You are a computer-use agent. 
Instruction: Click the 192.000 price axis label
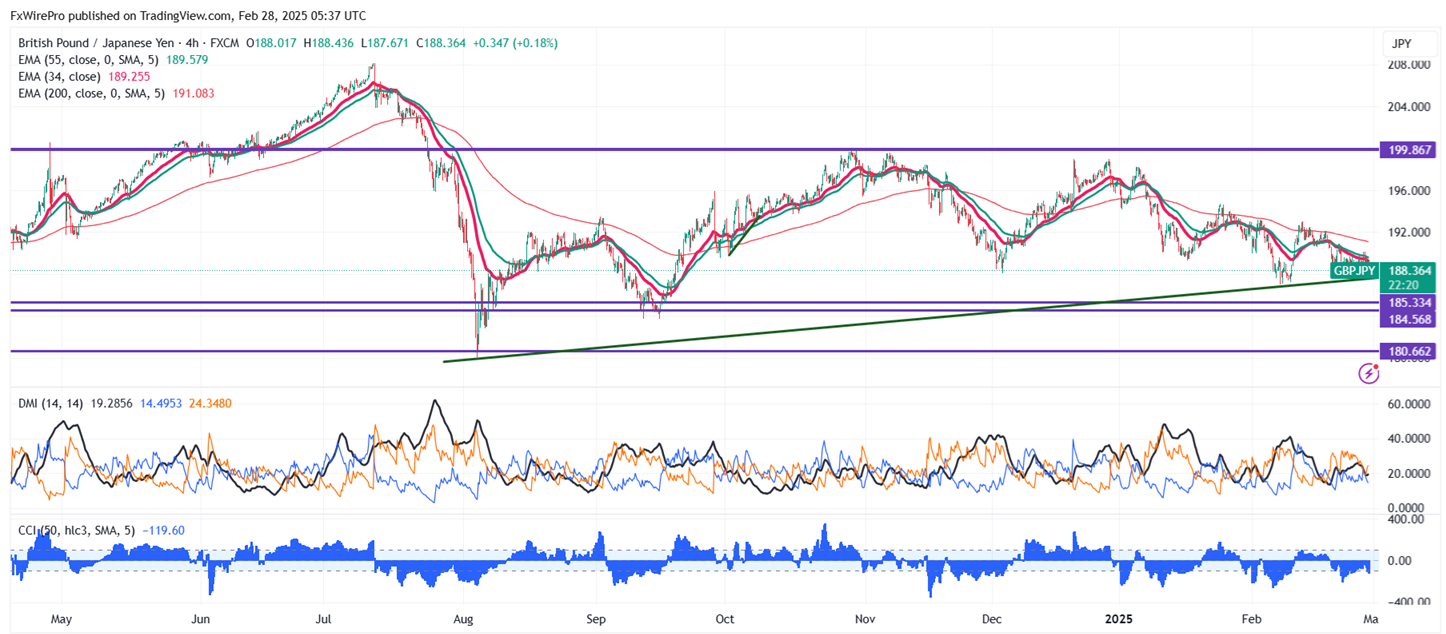[1409, 232]
